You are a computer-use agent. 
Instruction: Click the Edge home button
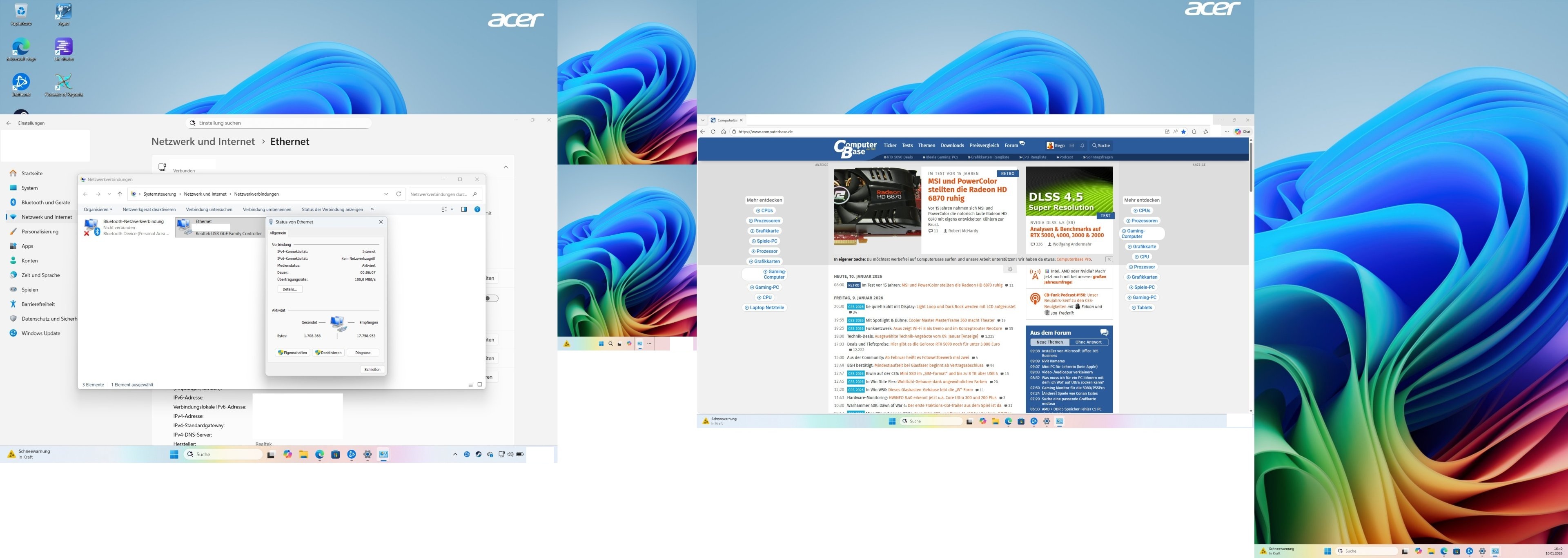[723, 132]
